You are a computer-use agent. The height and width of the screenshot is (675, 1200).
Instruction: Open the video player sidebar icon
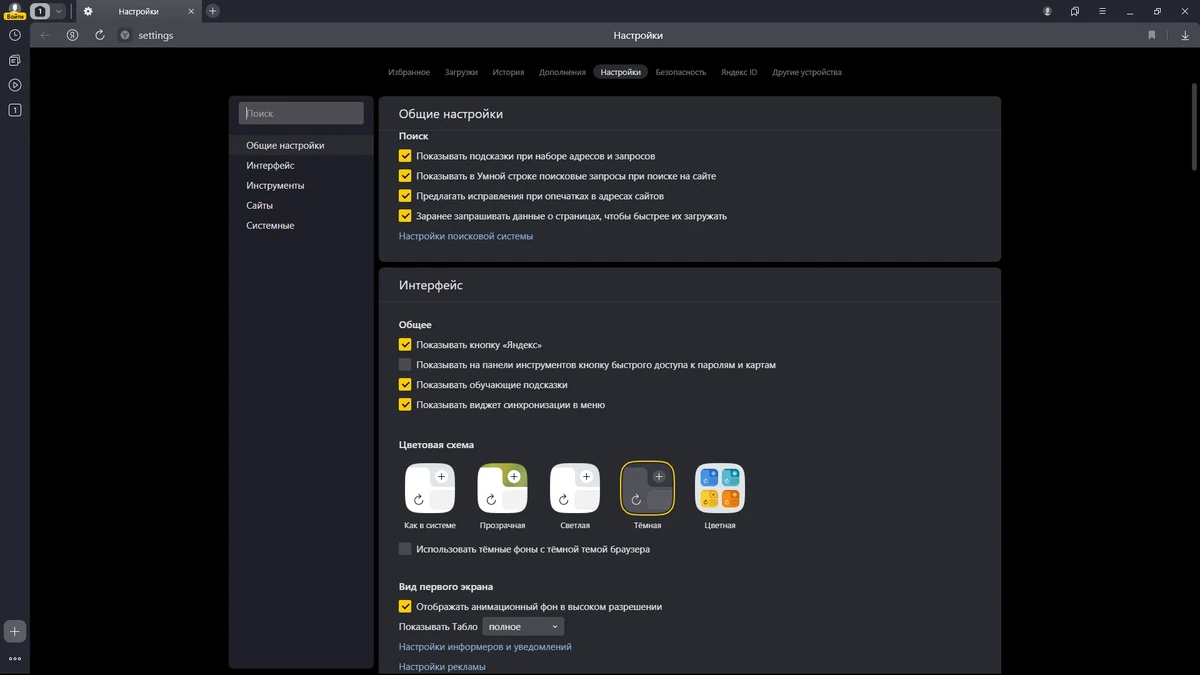point(15,85)
